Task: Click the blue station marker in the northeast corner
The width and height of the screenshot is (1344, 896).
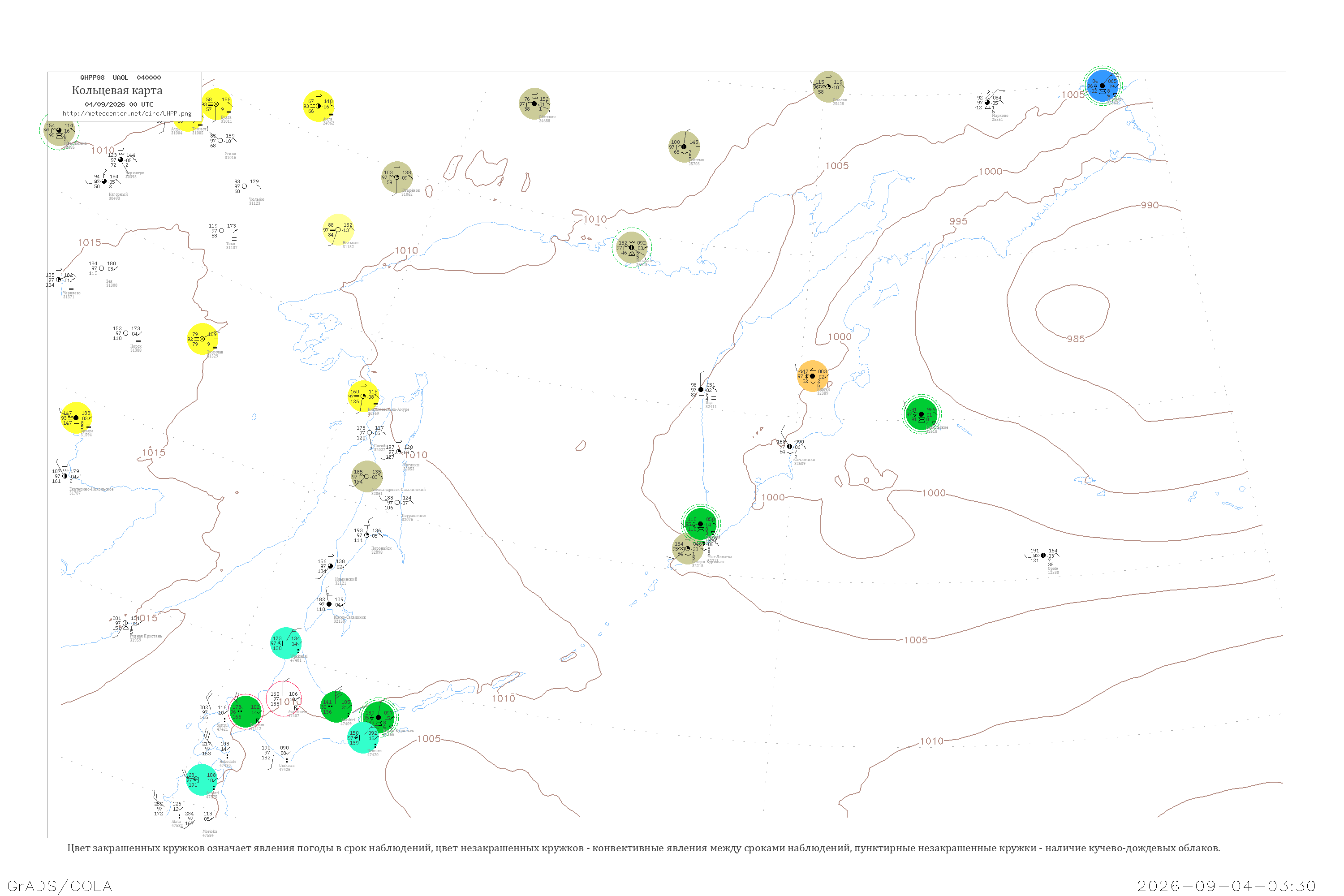Action: pyautogui.click(x=1102, y=86)
